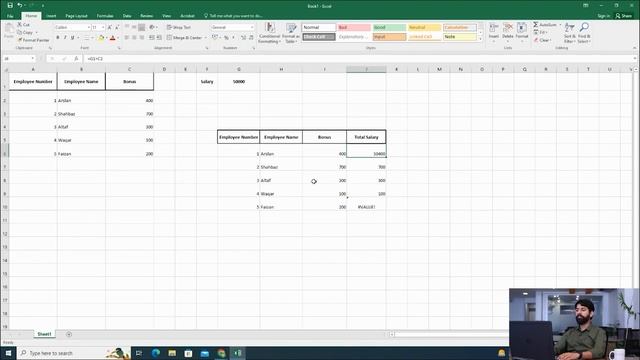Toggle Bold formatting
This screenshot has width=640, height=360.
point(58,38)
